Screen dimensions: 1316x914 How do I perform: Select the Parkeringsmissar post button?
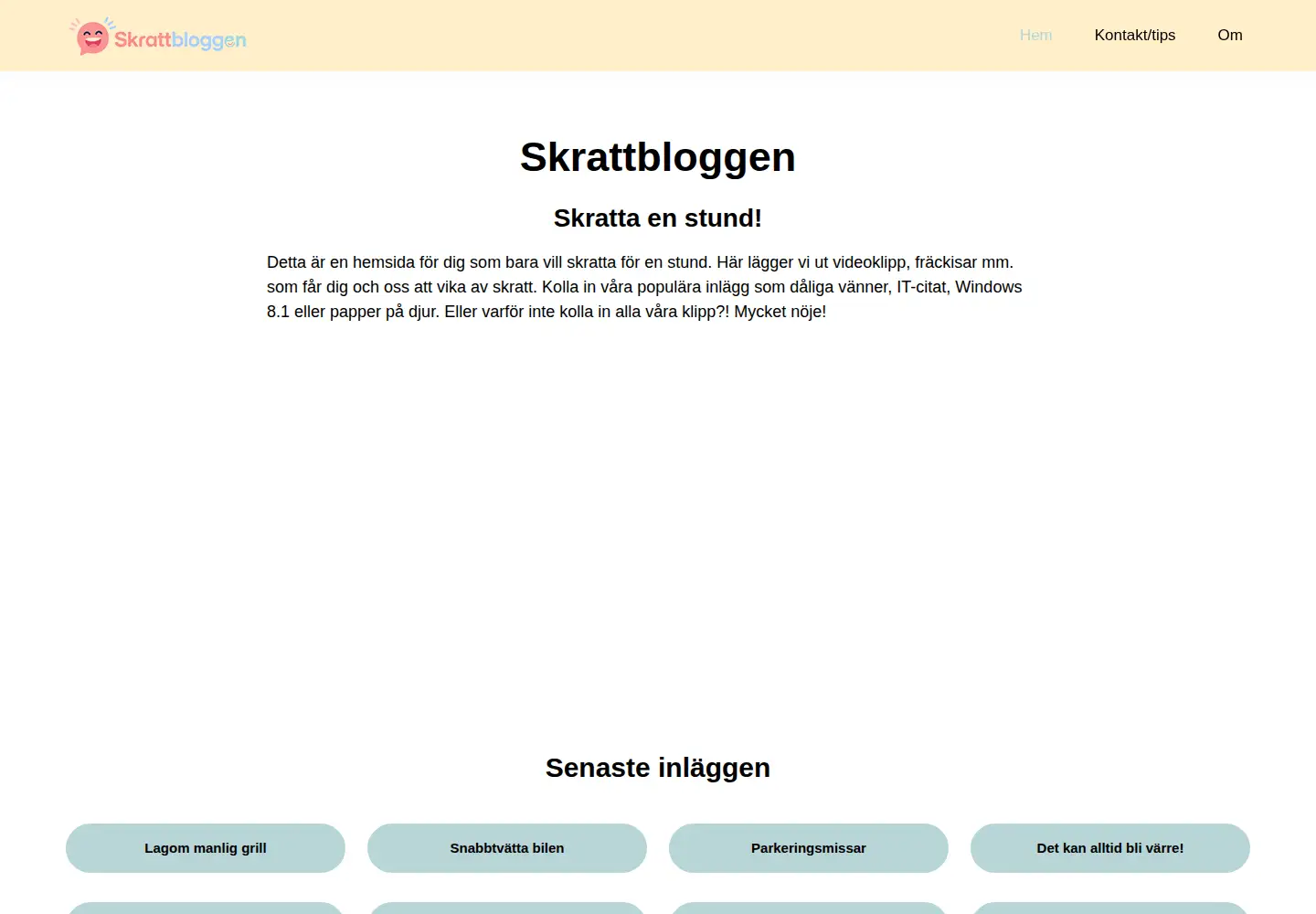tap(809, 848)
